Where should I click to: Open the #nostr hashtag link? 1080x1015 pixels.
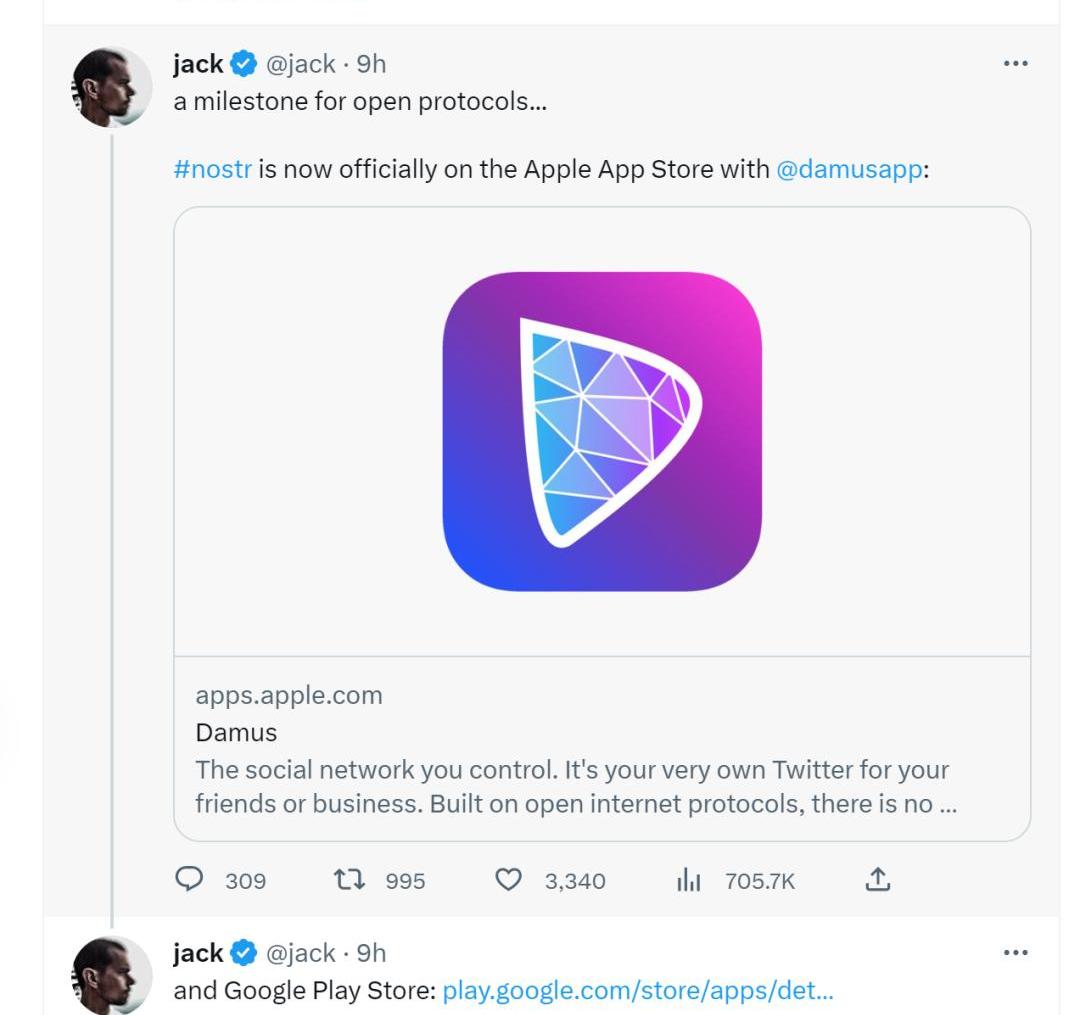tap(212, 169)
